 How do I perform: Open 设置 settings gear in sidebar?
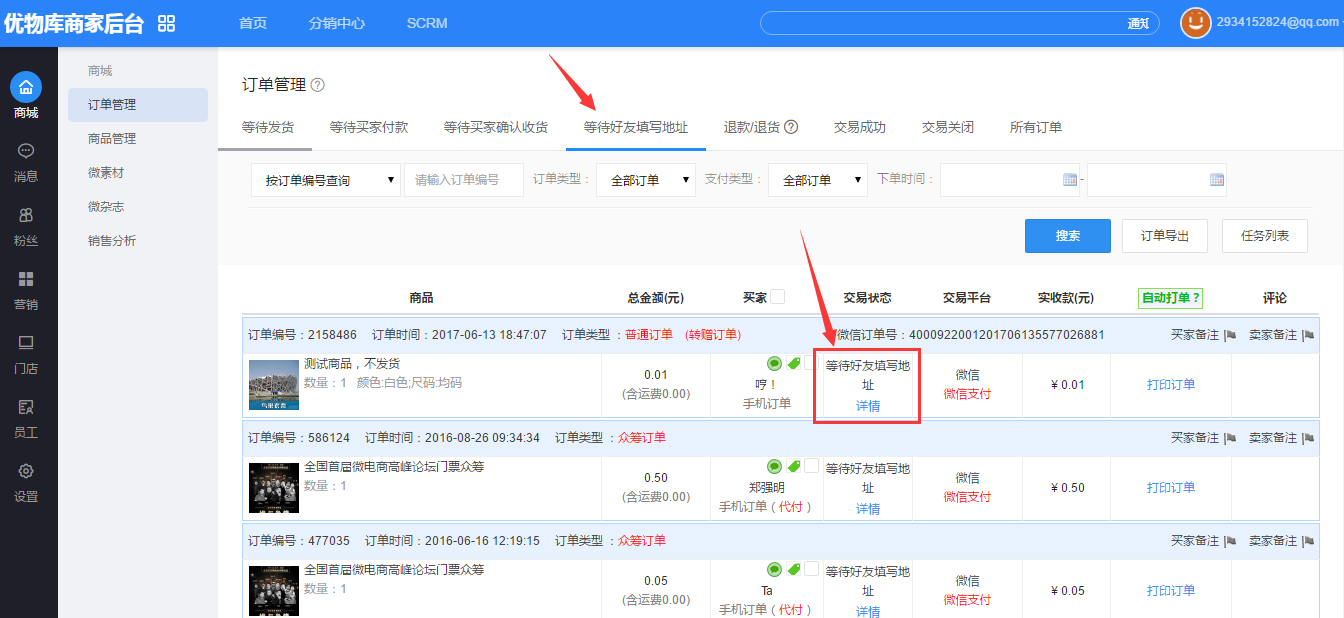(x=26, y=480)
